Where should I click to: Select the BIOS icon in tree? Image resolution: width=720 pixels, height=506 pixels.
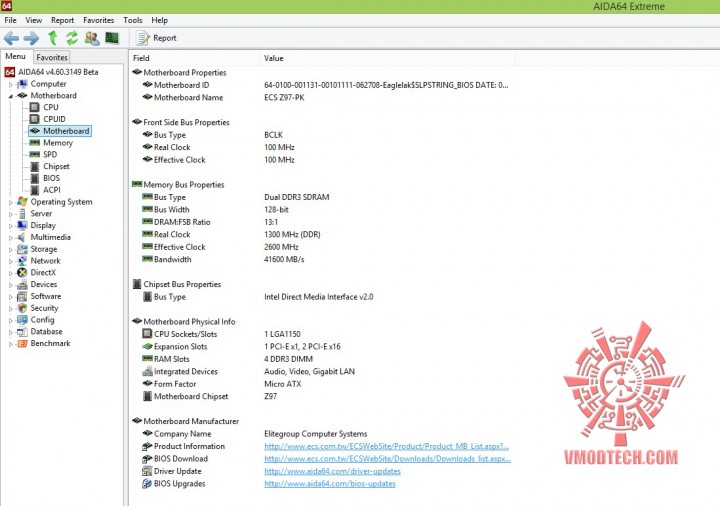[34, 178]
